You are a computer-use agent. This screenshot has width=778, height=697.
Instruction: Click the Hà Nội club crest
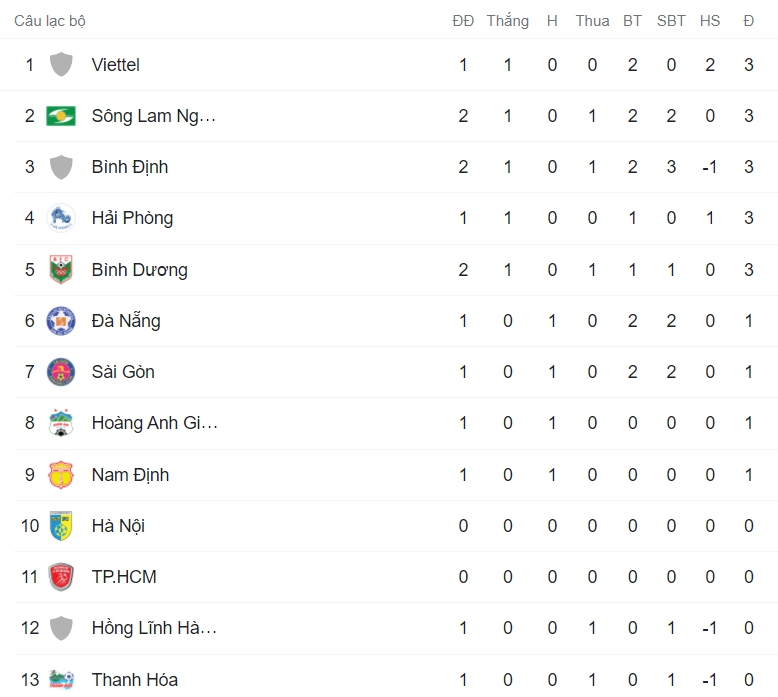click(x=61, y=526)
